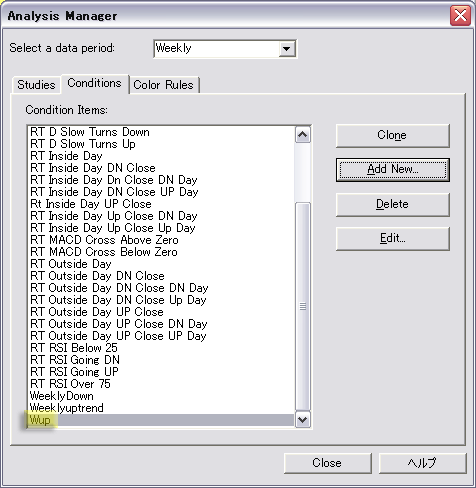Open Edit... for the selected condition

click(x=392, y=238)
